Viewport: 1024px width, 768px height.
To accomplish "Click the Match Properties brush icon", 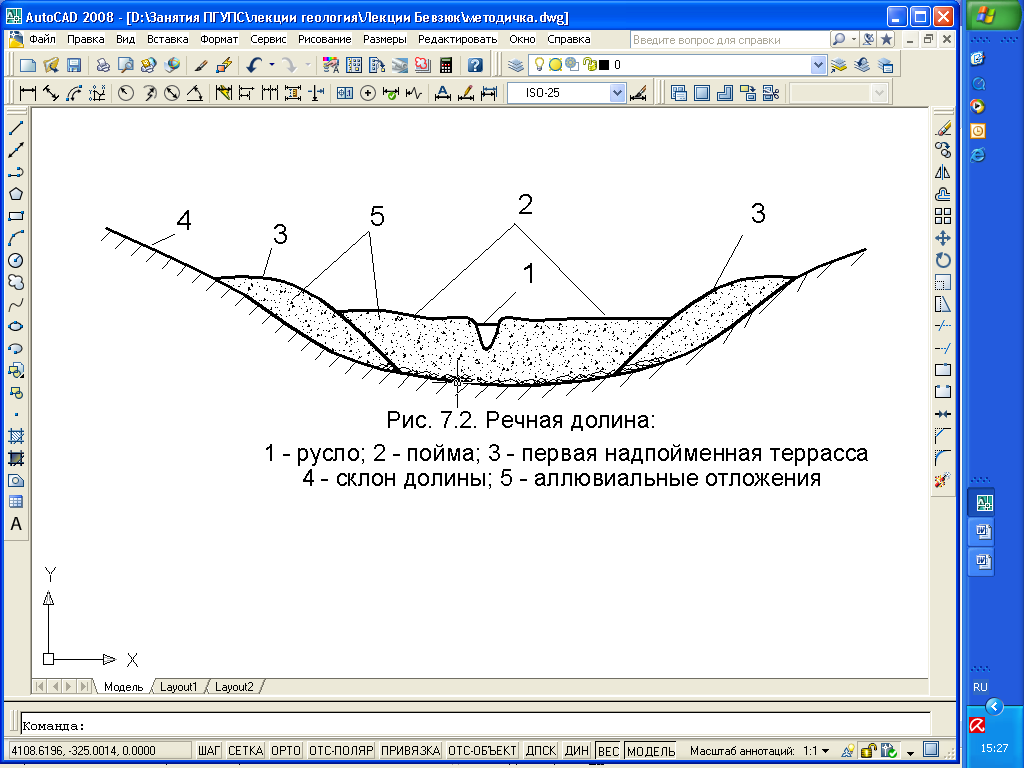I will click(x=202, y=65).
